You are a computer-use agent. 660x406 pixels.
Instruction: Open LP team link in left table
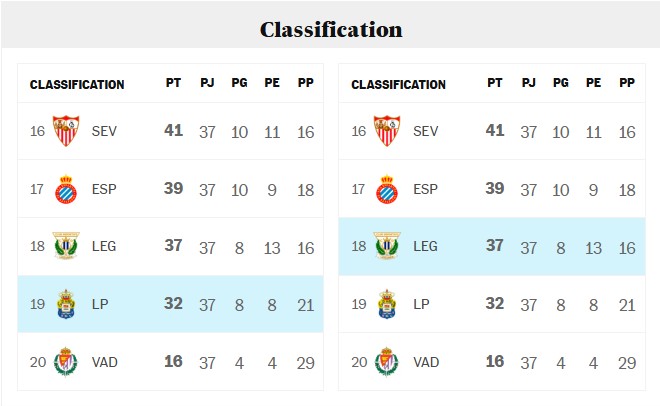(100, 304)
